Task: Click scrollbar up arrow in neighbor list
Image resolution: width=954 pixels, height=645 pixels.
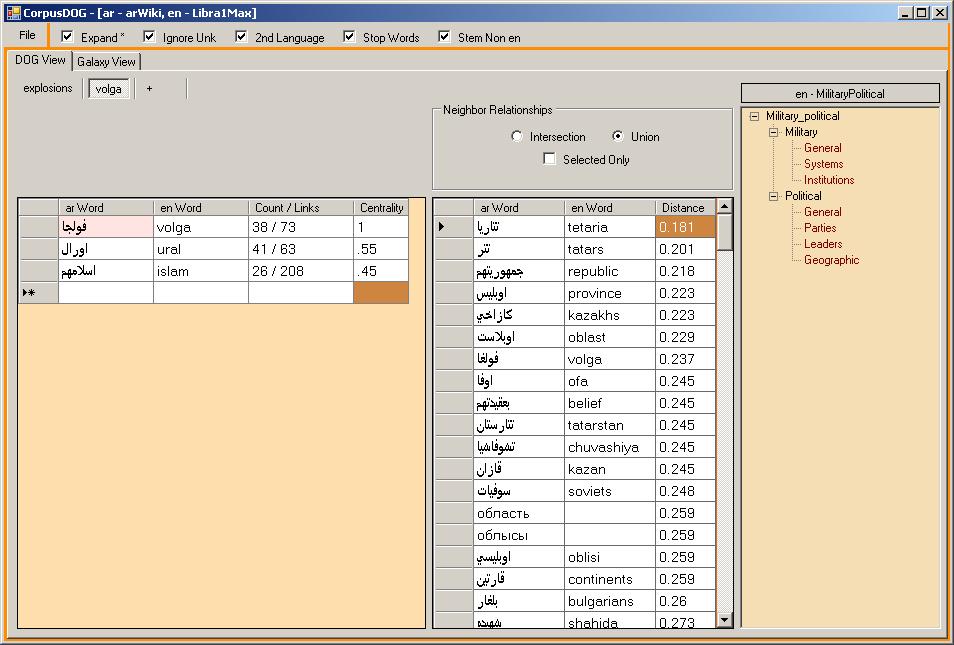Action: click(x=725, y=206)
